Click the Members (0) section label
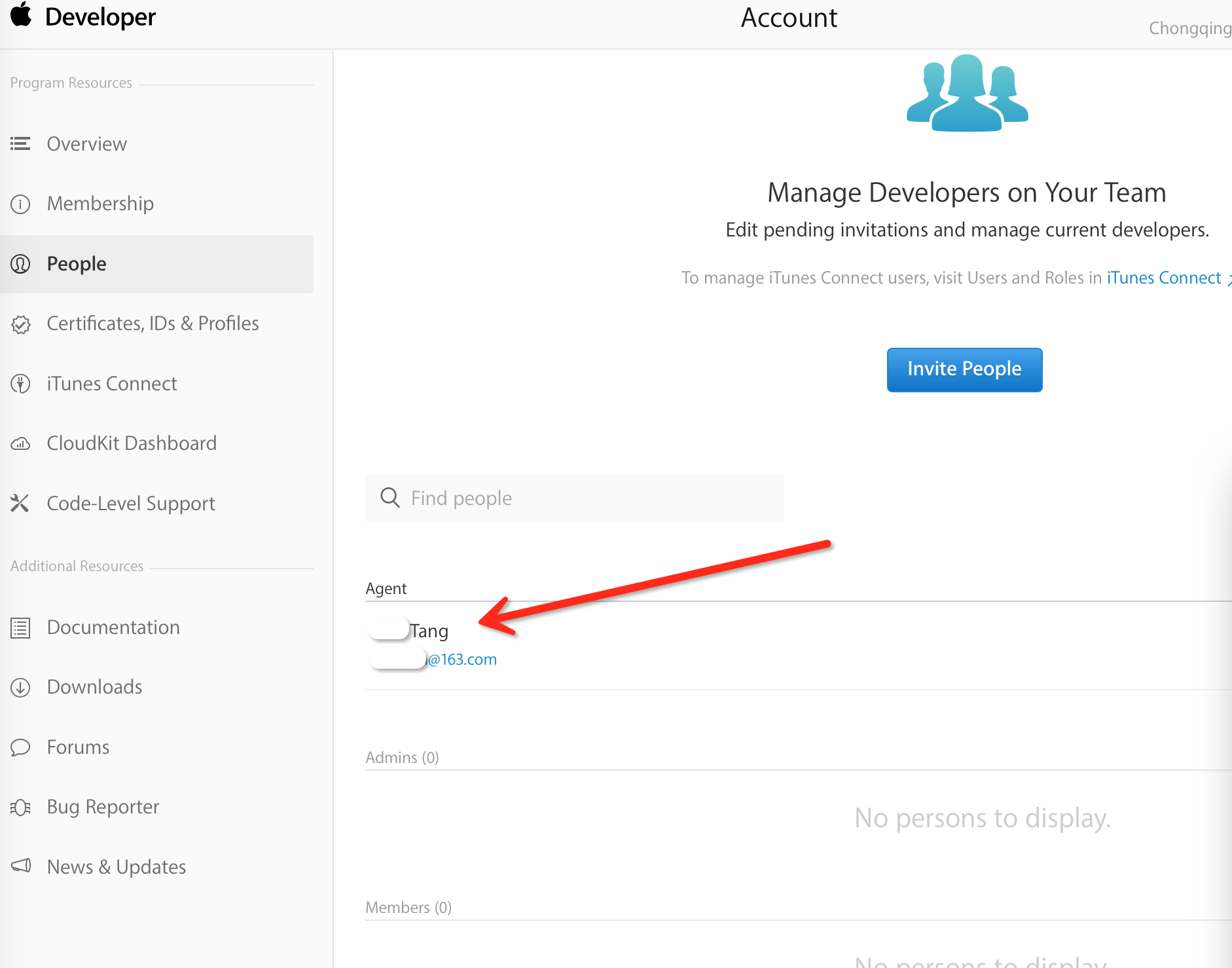The height and width of the screenshot is (968, 1232). pos(408,908)
